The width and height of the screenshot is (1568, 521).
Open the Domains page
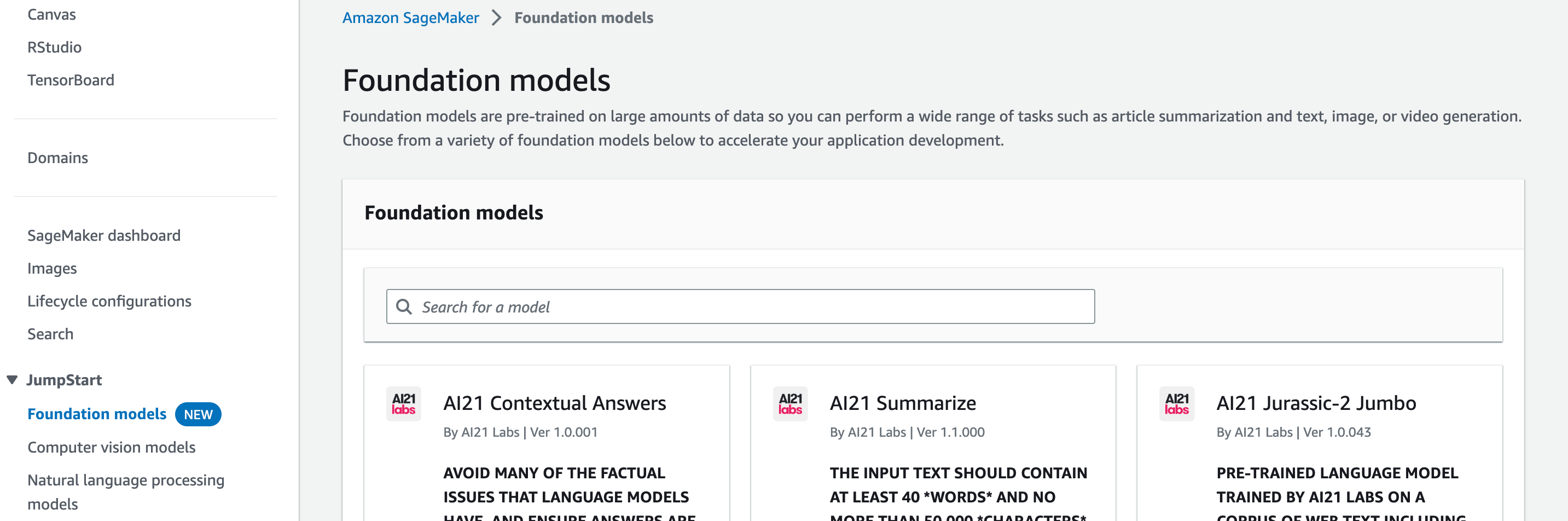coord(58,158)
